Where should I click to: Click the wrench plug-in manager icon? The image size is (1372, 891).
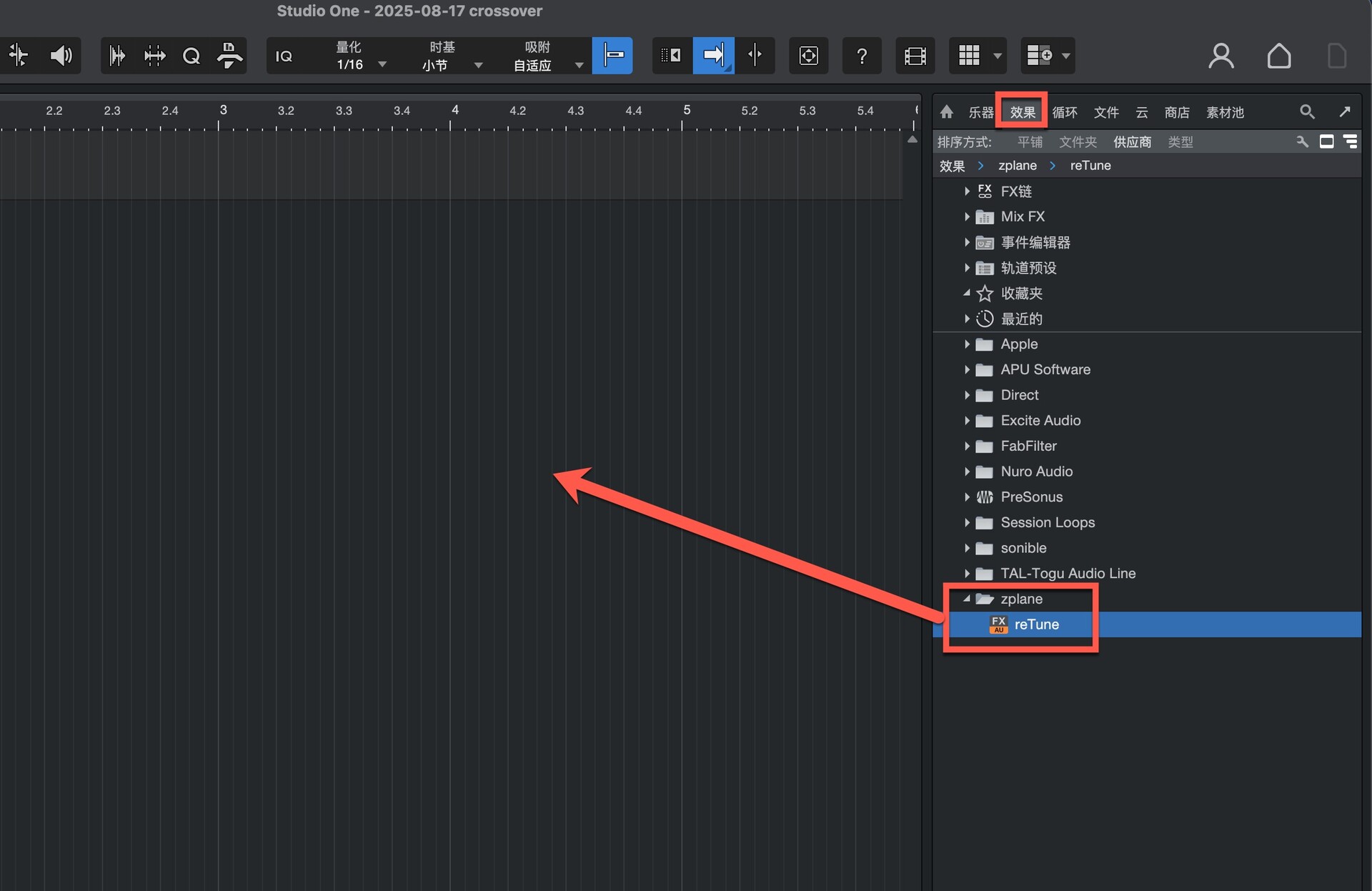[1302, 141]
